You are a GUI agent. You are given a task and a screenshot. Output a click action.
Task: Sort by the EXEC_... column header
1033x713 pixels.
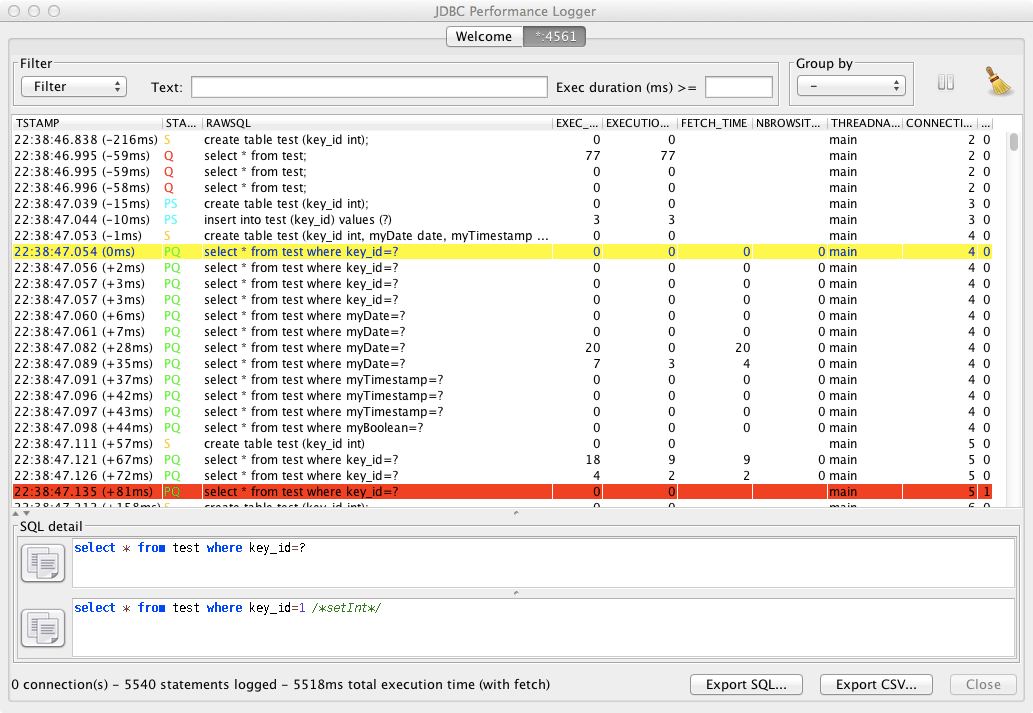tap(577, 123)
